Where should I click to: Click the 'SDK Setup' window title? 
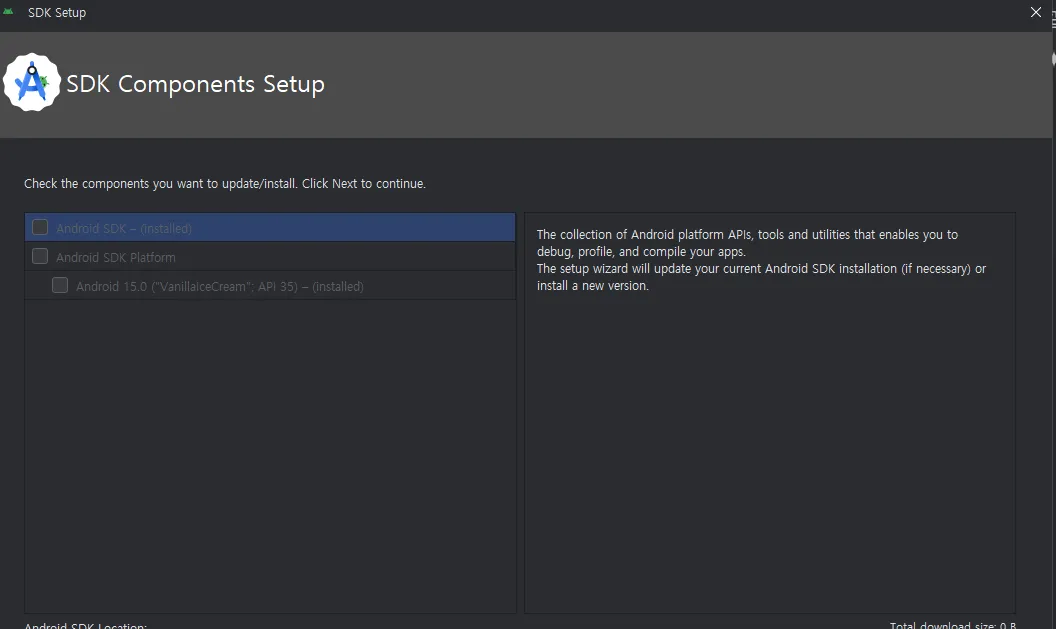pos(57,13)
